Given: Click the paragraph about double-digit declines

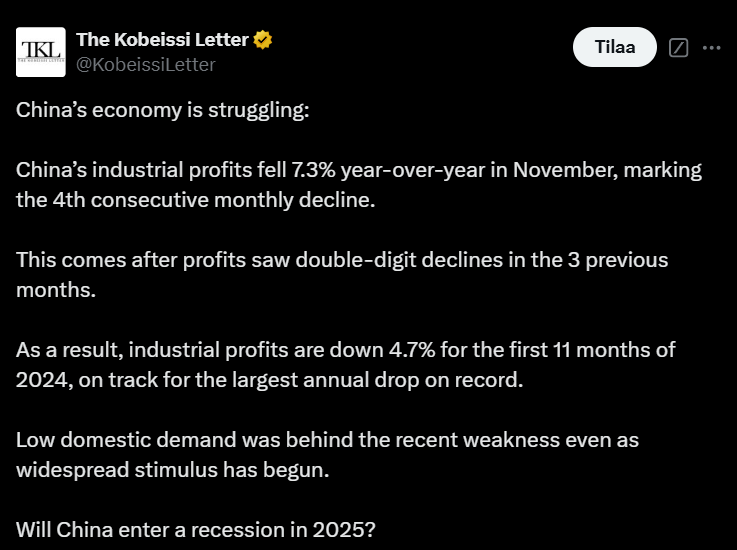Looking at the screenshot, I should pos(342,275).
